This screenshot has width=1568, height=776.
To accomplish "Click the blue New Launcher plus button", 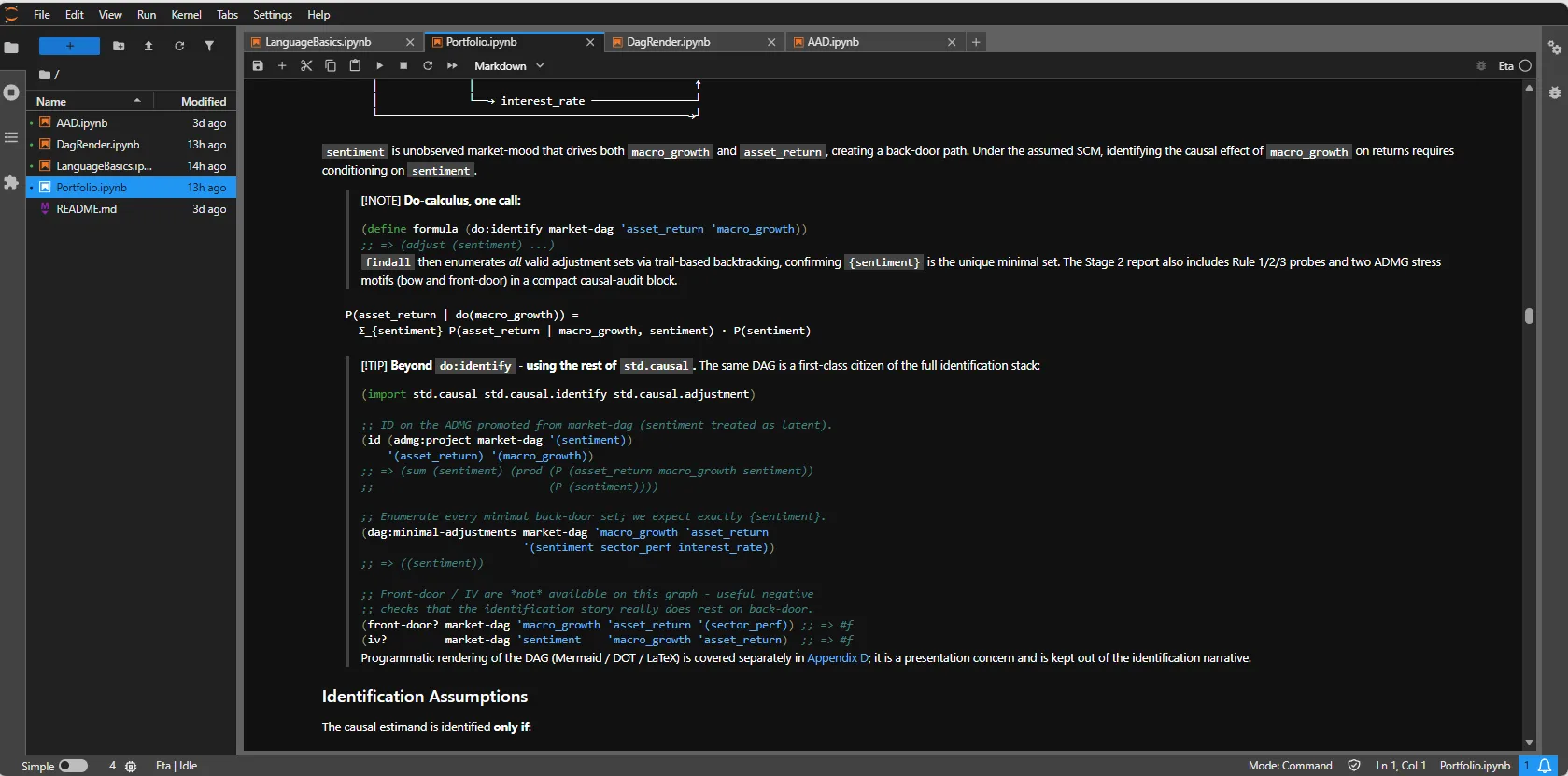I will [x=69, y=46].
